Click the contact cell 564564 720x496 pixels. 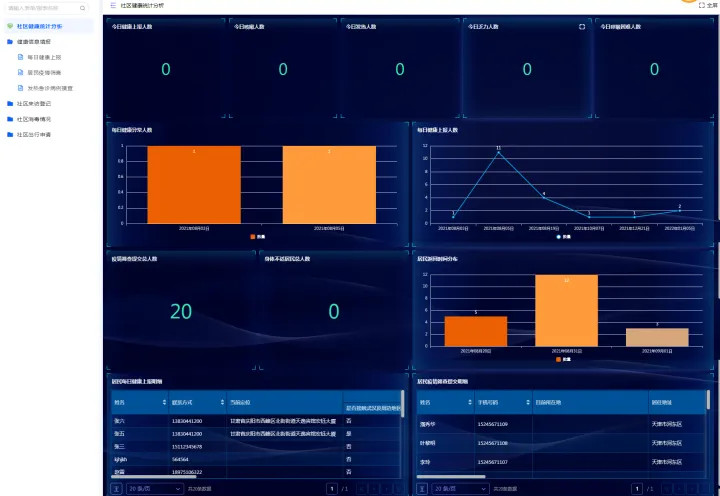pyautogui.click(x=180, y=459)
